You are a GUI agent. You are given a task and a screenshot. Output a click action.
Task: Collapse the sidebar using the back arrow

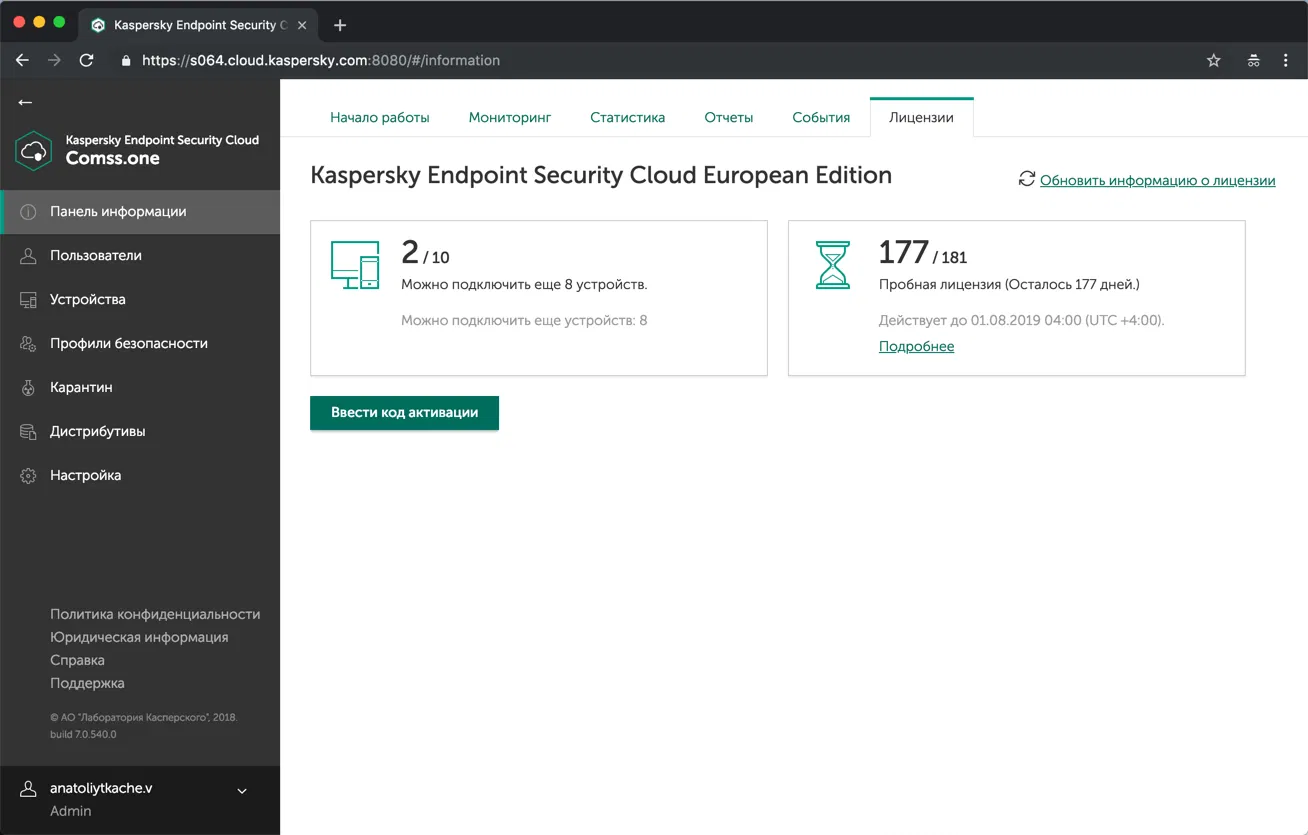24,102
